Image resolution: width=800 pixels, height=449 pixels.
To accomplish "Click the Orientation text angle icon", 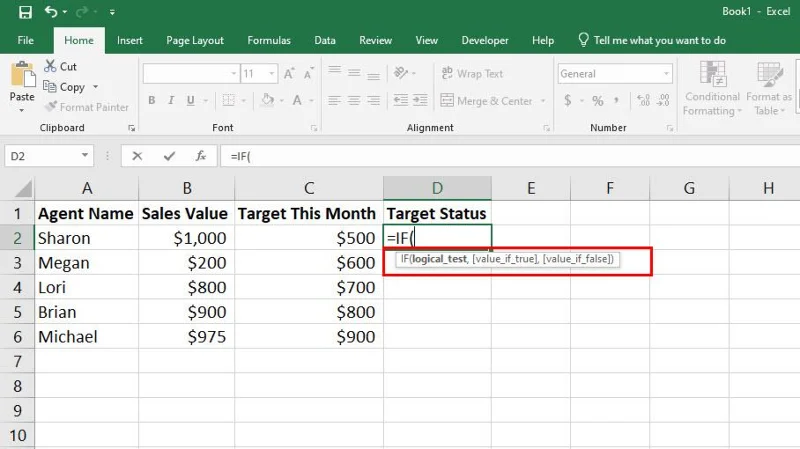I will [401, 73].
